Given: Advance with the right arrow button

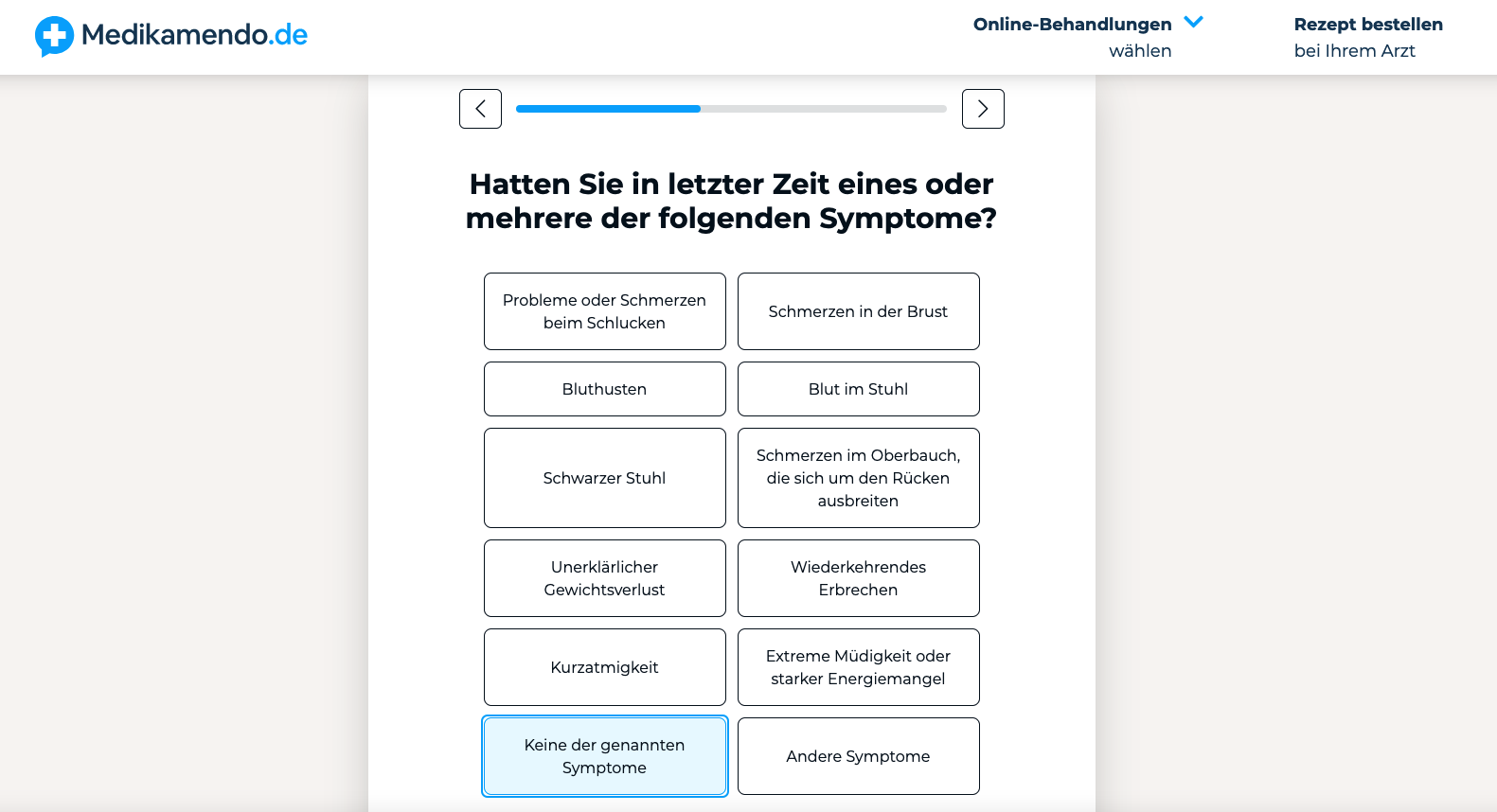Looking at the screenshot, I should [x=982, y=109].
